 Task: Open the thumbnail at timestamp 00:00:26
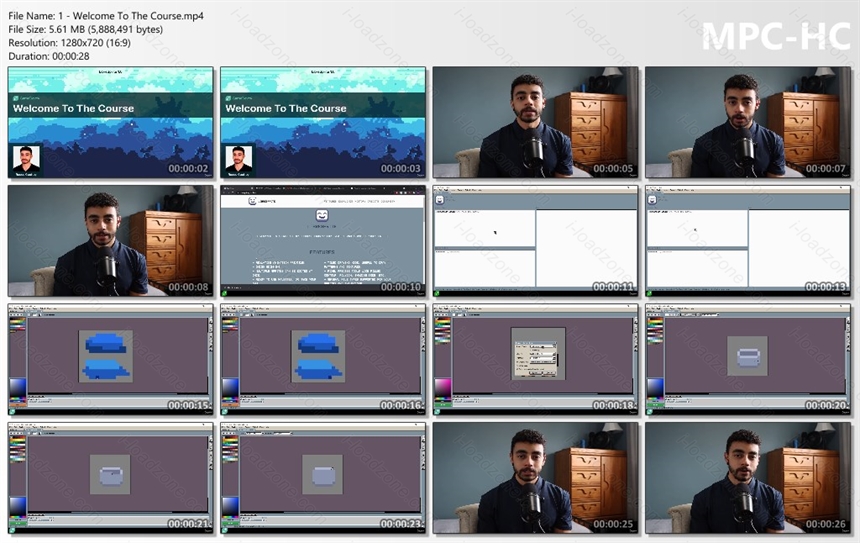[748, 478]
